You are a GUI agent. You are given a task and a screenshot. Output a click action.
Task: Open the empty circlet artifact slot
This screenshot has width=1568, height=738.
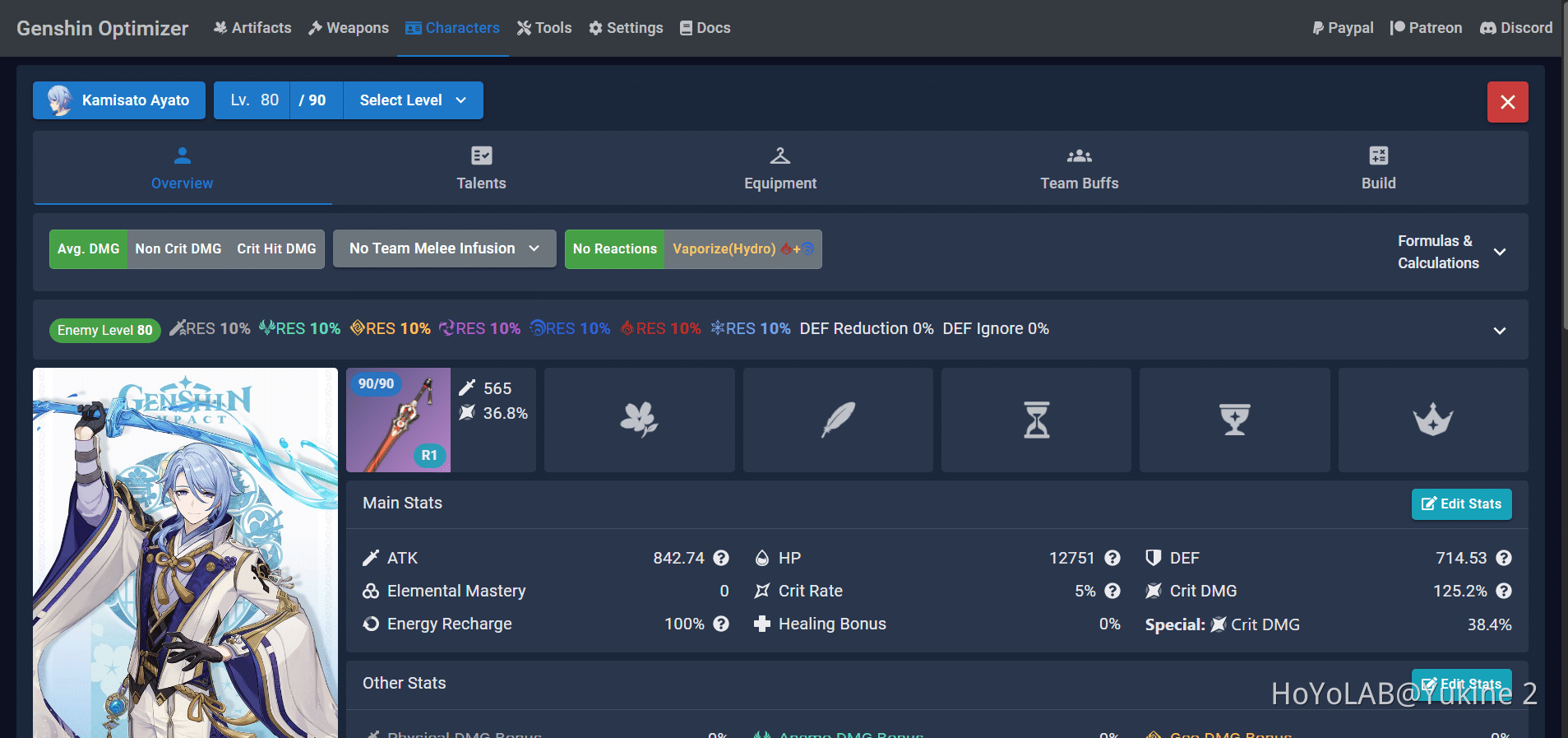point(1432,420)
